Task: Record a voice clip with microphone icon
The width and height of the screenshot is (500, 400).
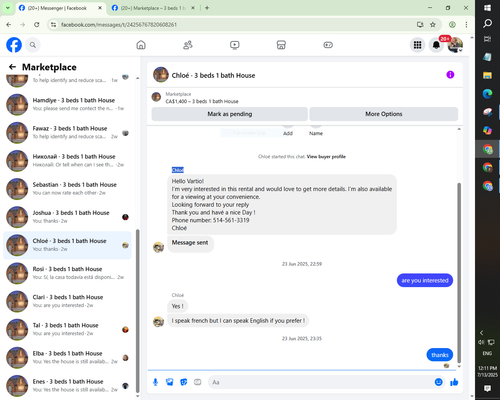Action: (155, 382)
